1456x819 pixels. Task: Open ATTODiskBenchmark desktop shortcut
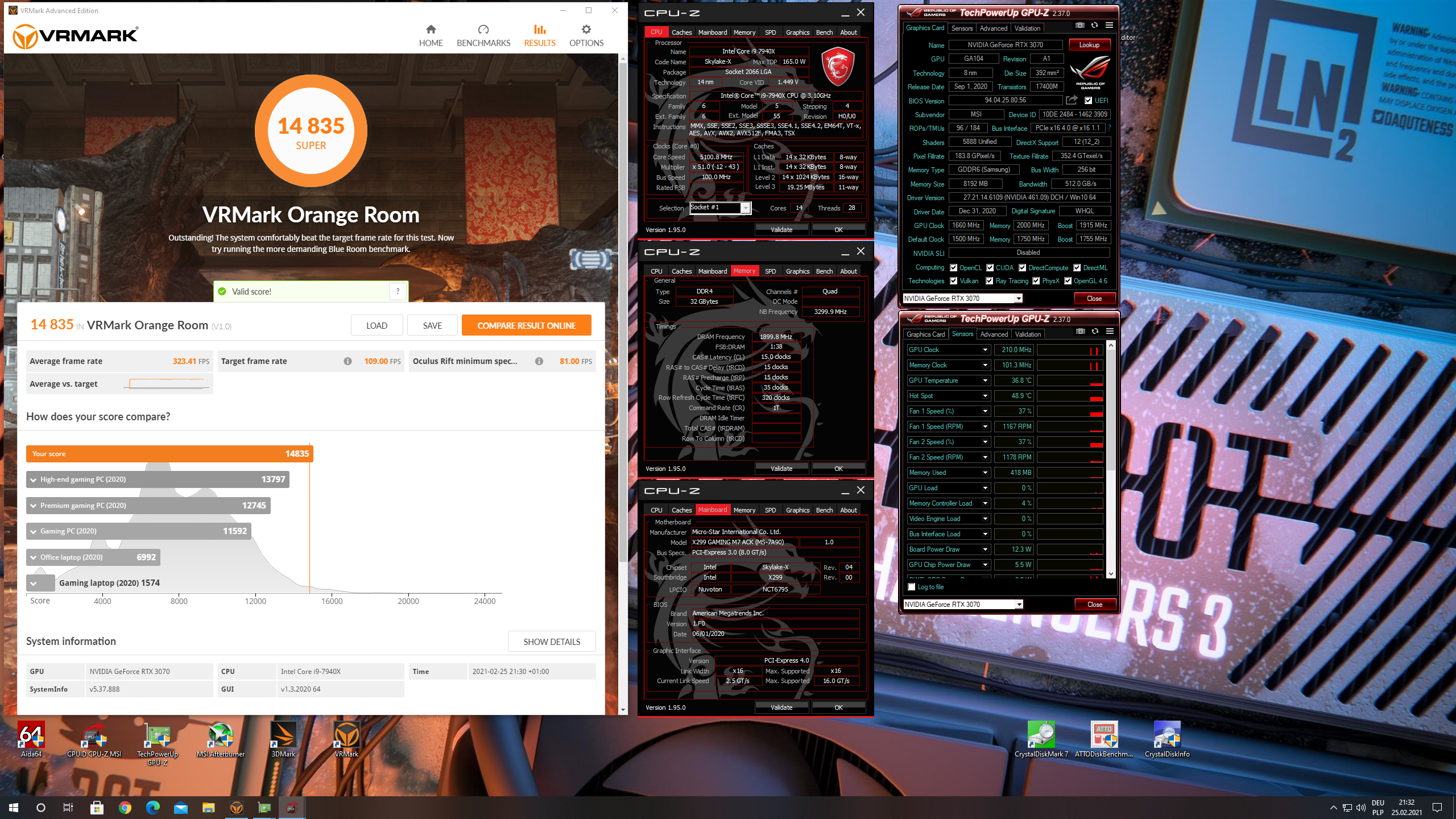click(1104, 739)
